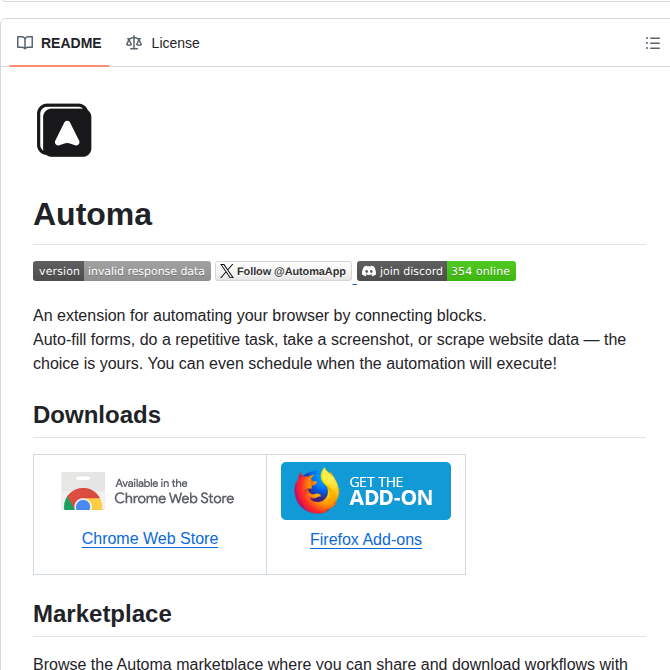
Task: Click the version invalid response data badge
Action: click(122, 271)
